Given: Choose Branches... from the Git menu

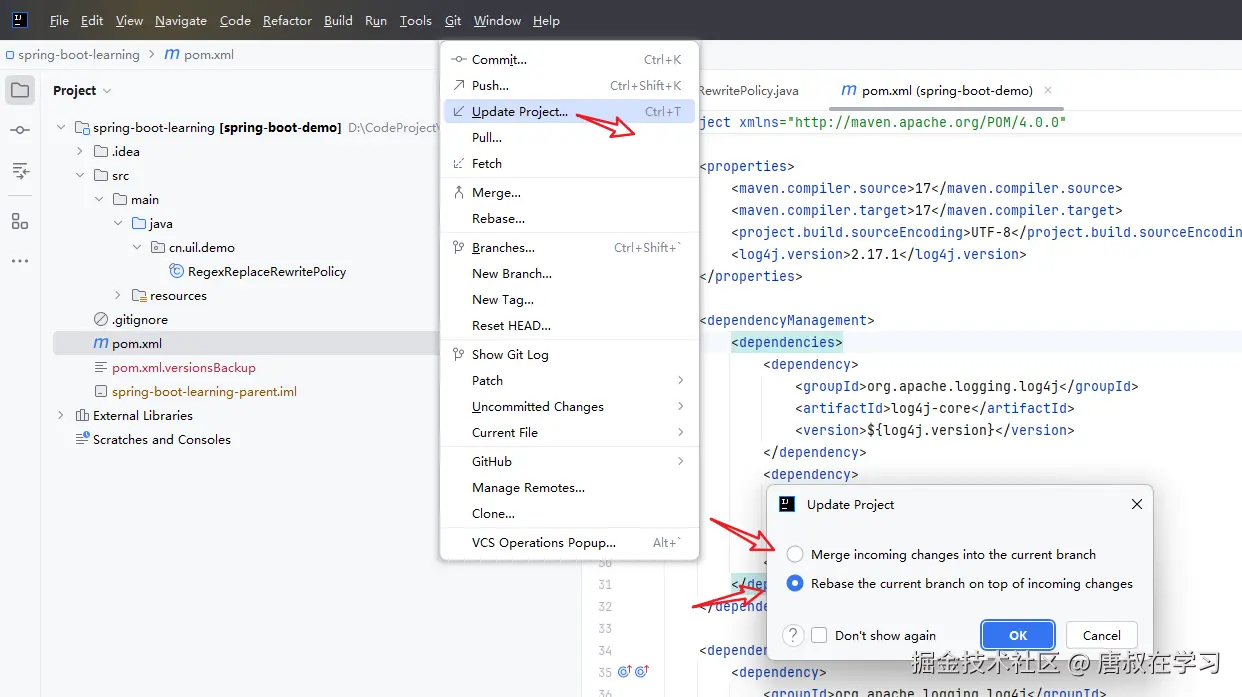Looking at the screenshot, I should 569,248.
